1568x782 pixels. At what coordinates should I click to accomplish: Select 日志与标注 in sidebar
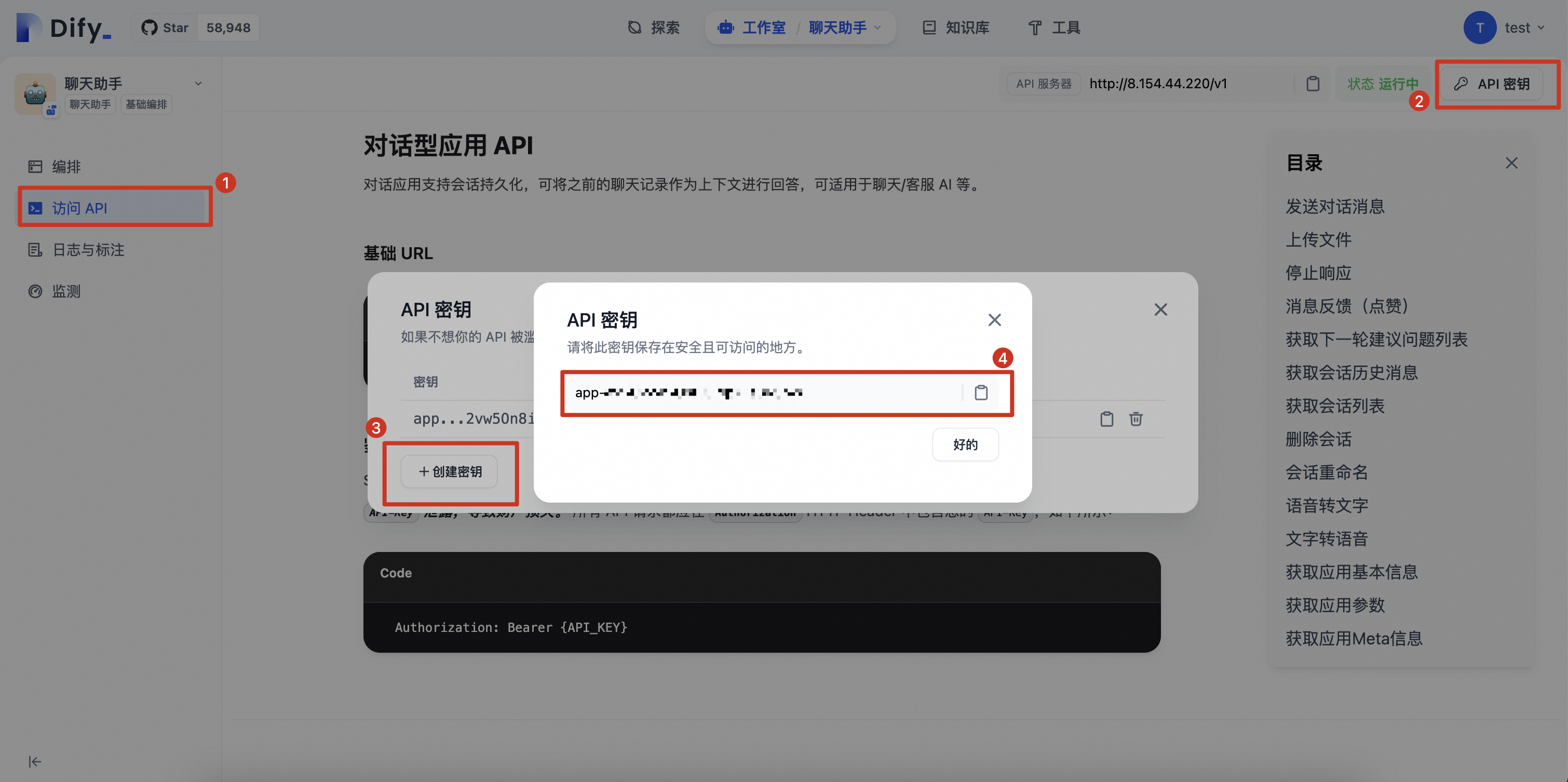[x=88, y=250]
